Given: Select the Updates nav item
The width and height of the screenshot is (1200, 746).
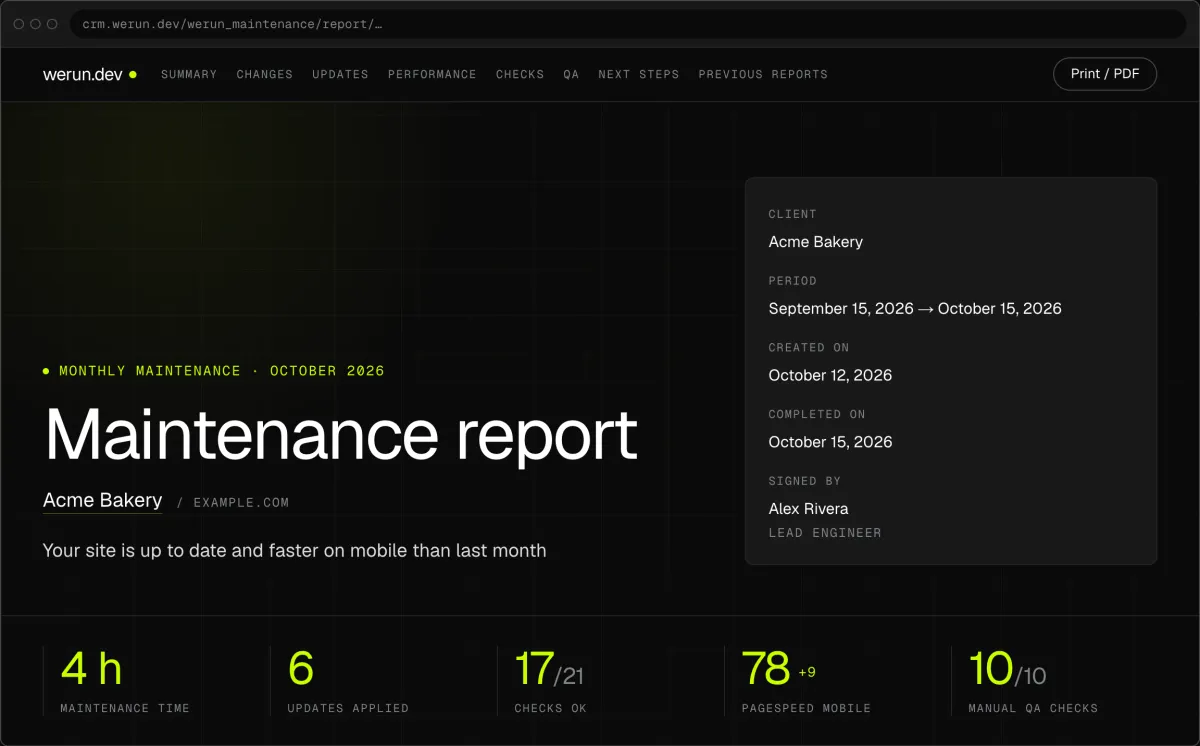Looking at the screenshot, I should [x=340, y=74].
